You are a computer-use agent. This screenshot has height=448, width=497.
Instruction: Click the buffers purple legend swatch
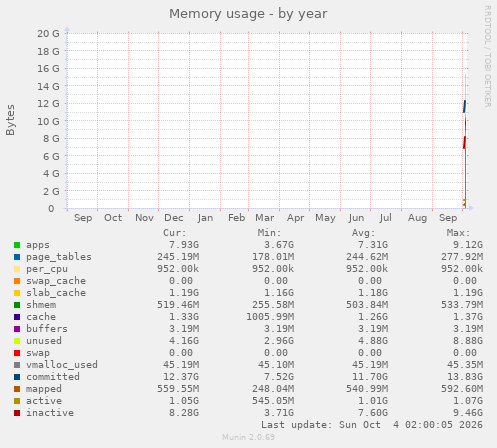click(17, 329)
